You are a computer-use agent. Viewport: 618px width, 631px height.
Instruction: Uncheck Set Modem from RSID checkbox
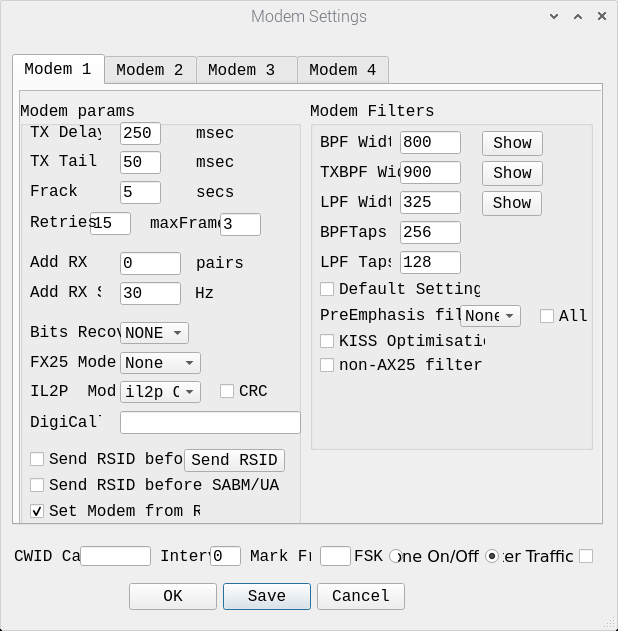37,511
